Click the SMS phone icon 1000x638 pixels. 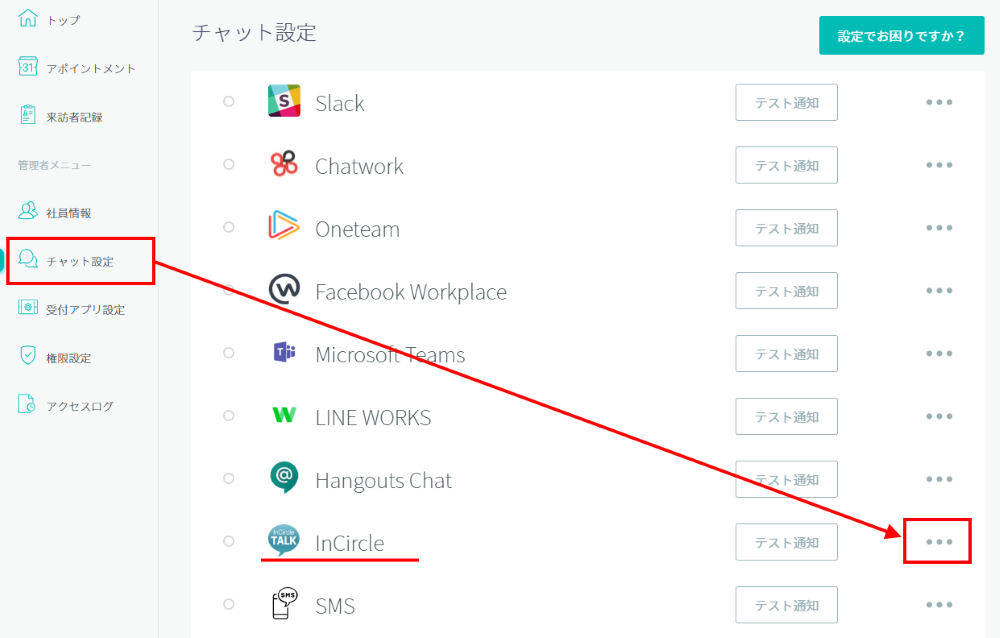point(284,605)
